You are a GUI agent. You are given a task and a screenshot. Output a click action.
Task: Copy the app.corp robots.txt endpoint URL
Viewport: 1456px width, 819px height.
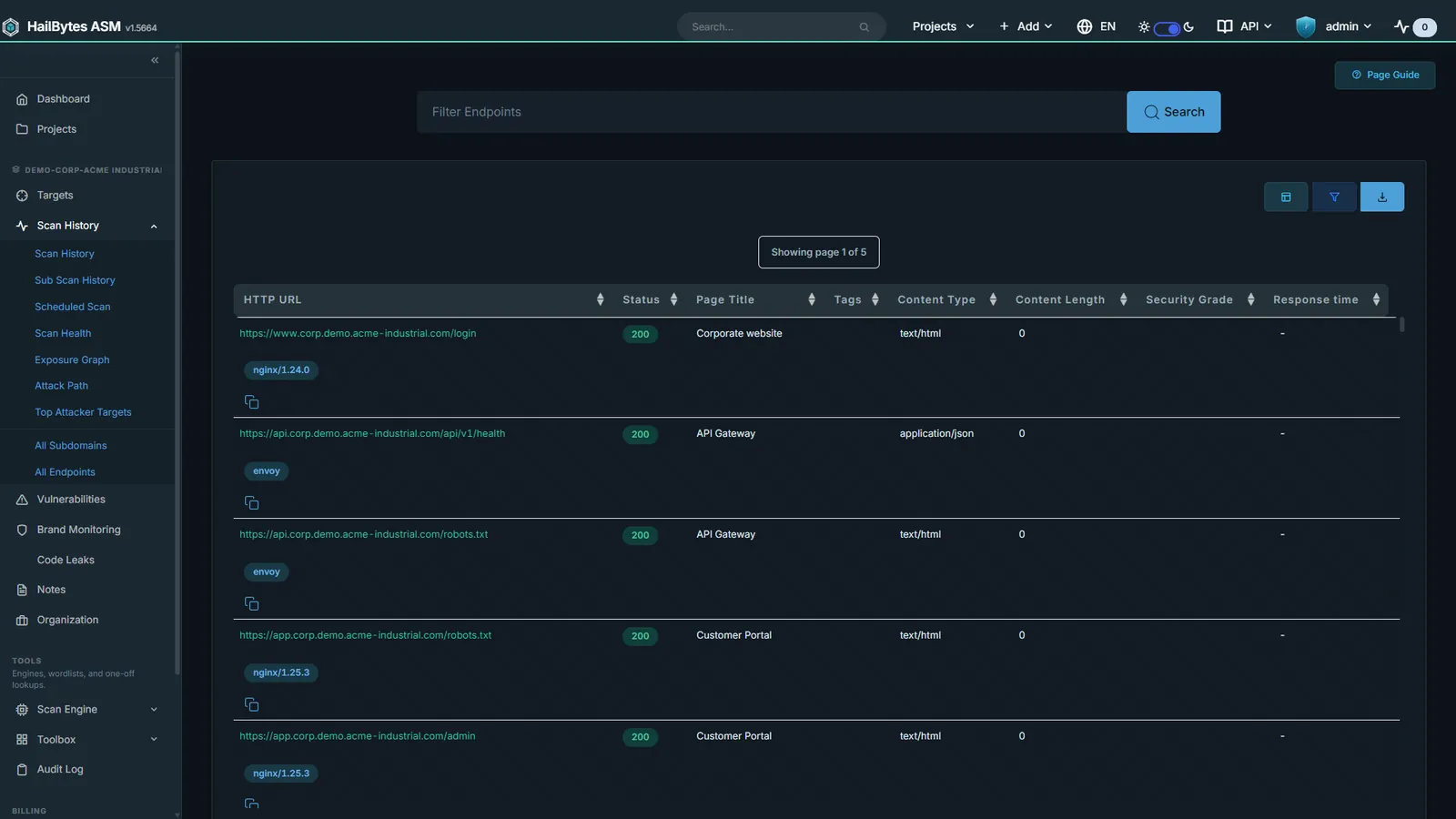pyautogui.click(x=252, y=705)
